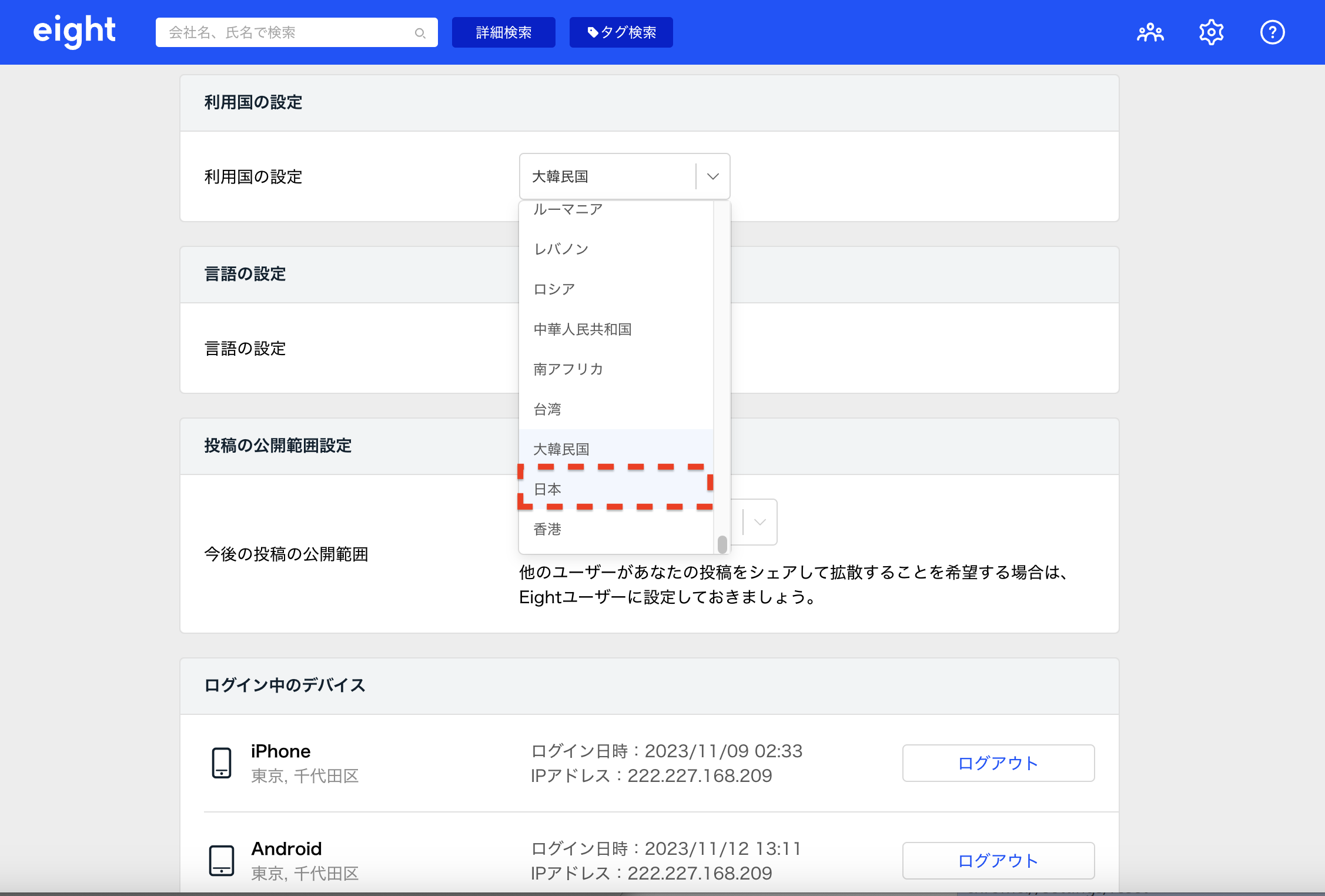
Task: Select 南アフリカ in the country list
Action: coord(616,369)
